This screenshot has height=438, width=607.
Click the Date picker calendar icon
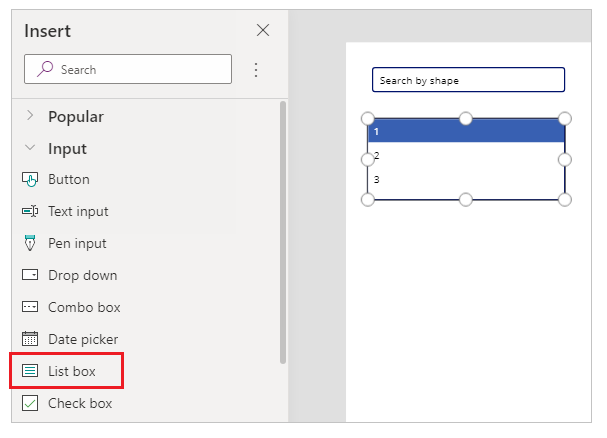pos(30,338)
